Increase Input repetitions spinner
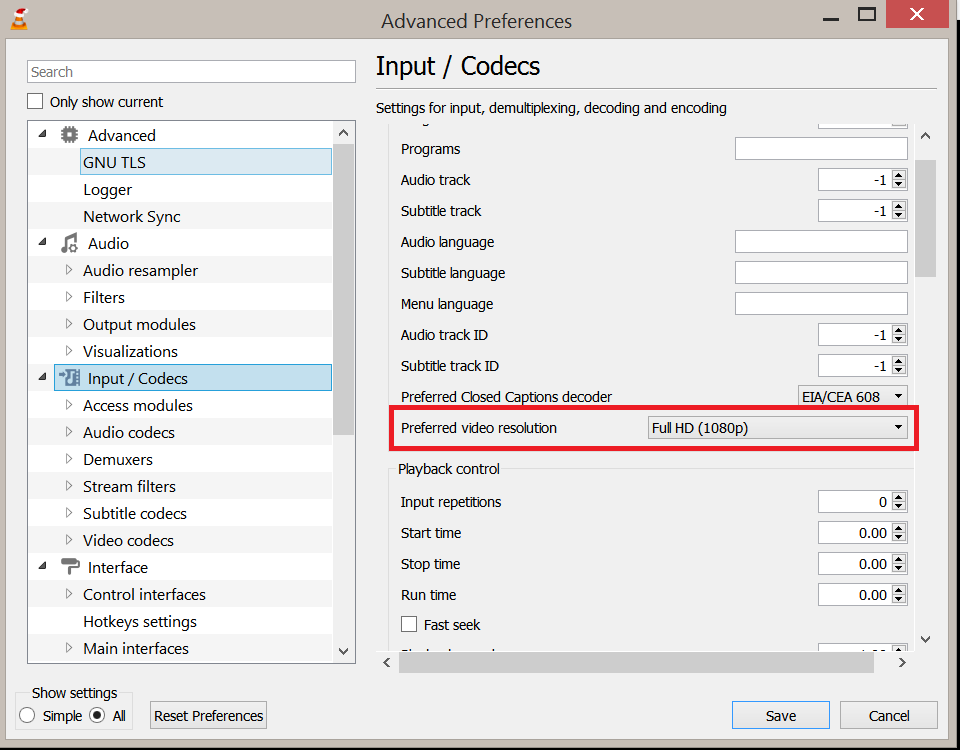The height and width of the screenshot is (750, 960). [899, 498]
